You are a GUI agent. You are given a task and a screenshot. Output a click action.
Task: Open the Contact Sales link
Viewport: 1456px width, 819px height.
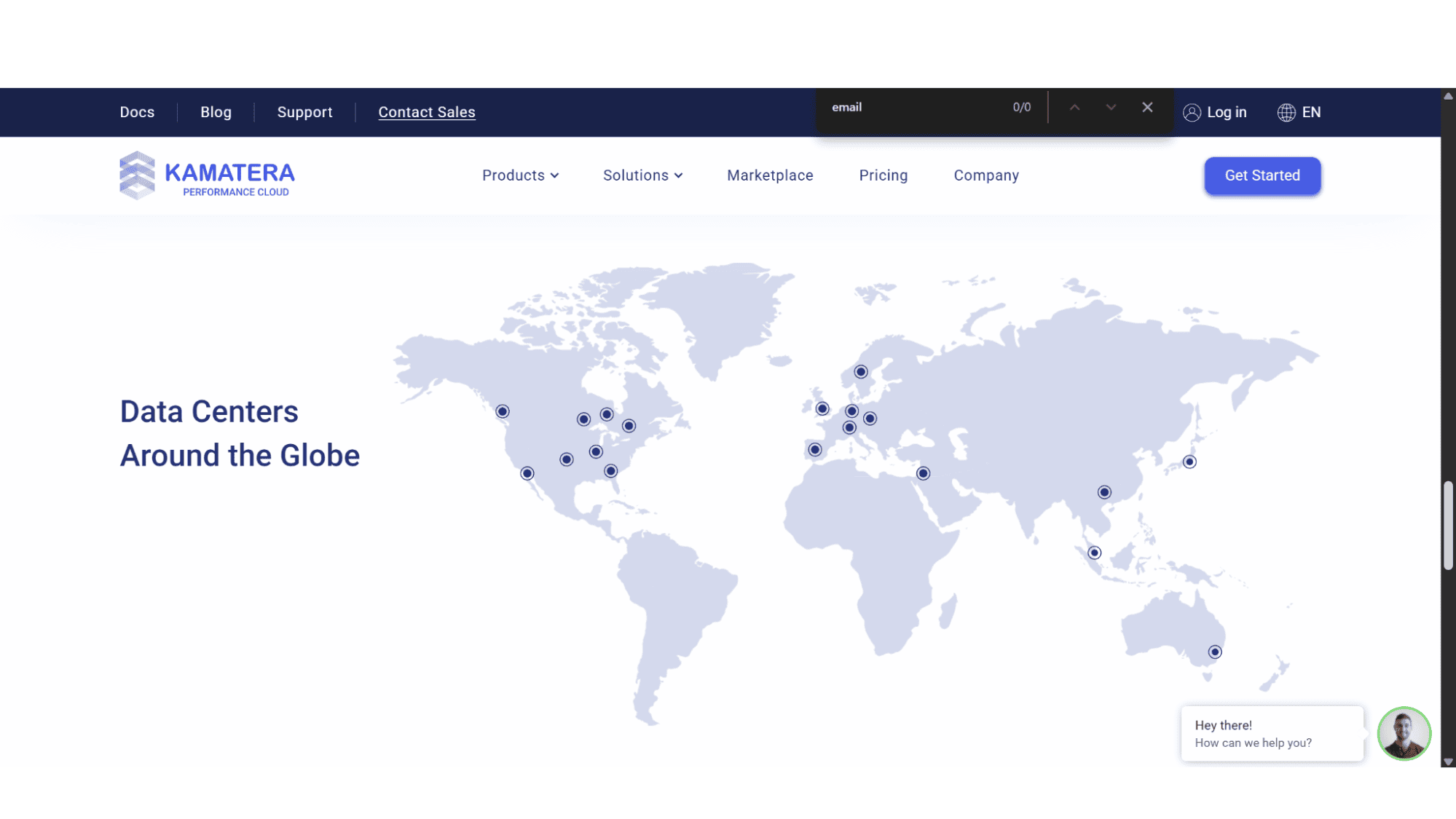(427, 112)
